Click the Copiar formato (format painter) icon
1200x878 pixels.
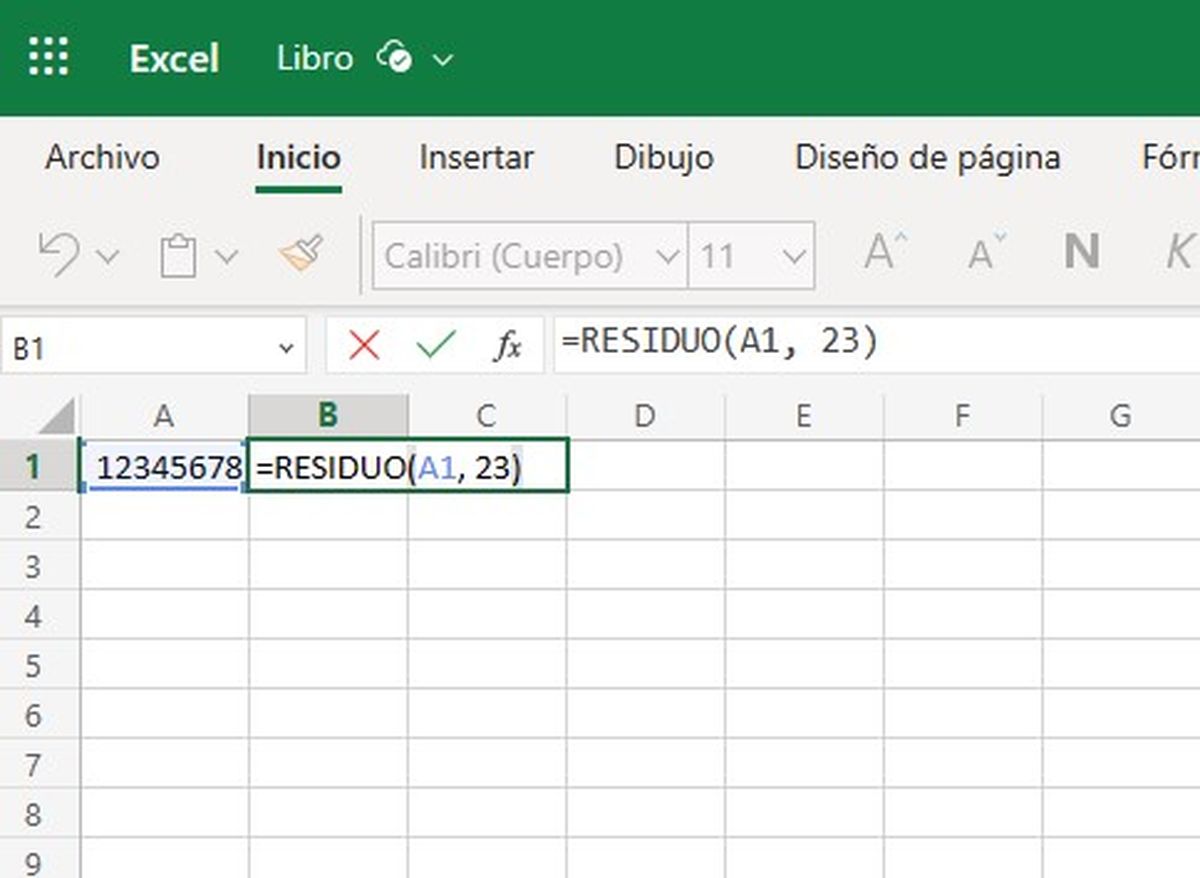tap(301, 253)
